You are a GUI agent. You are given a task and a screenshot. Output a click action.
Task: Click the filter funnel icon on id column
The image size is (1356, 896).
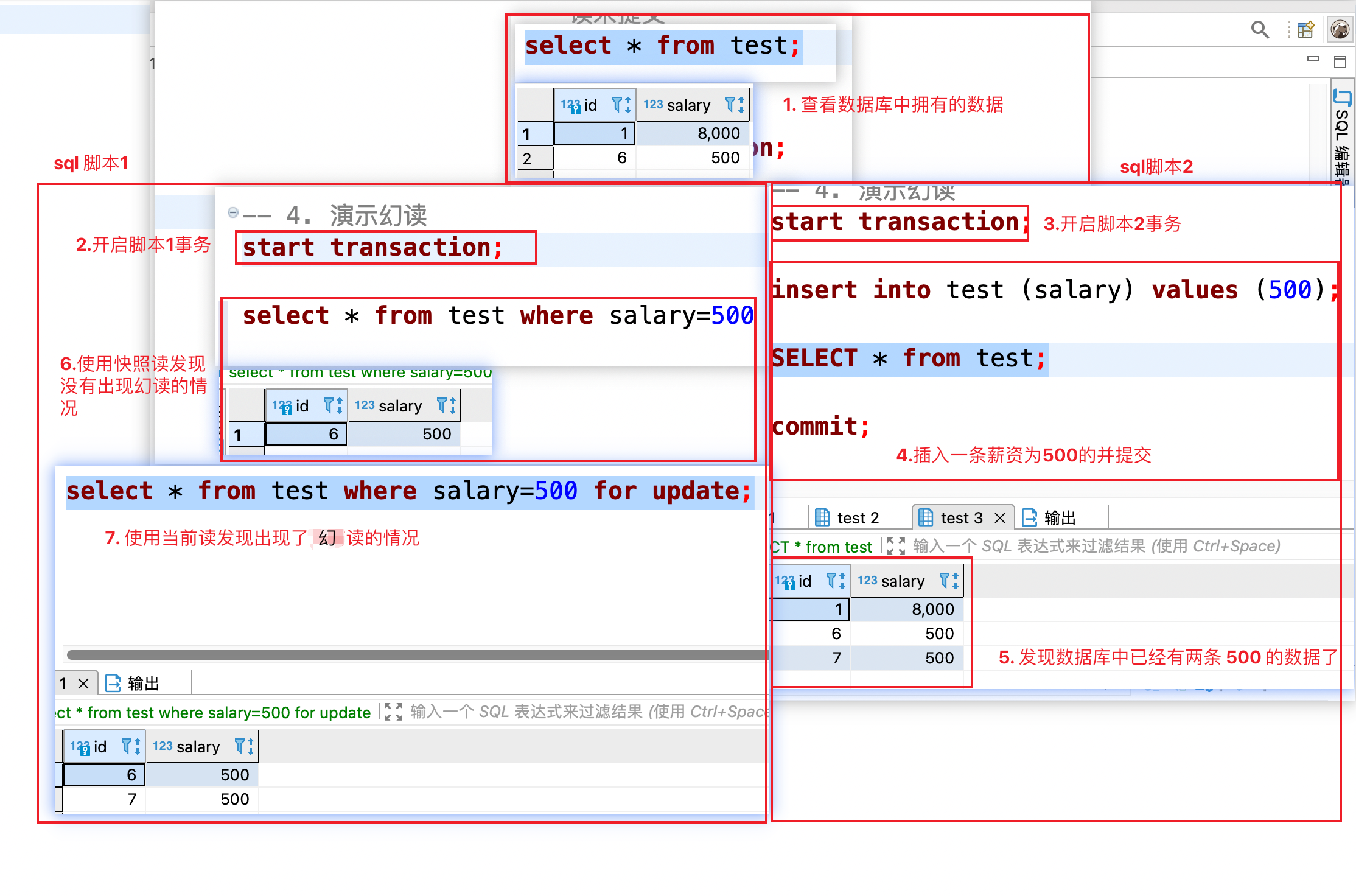click(617, 105)
